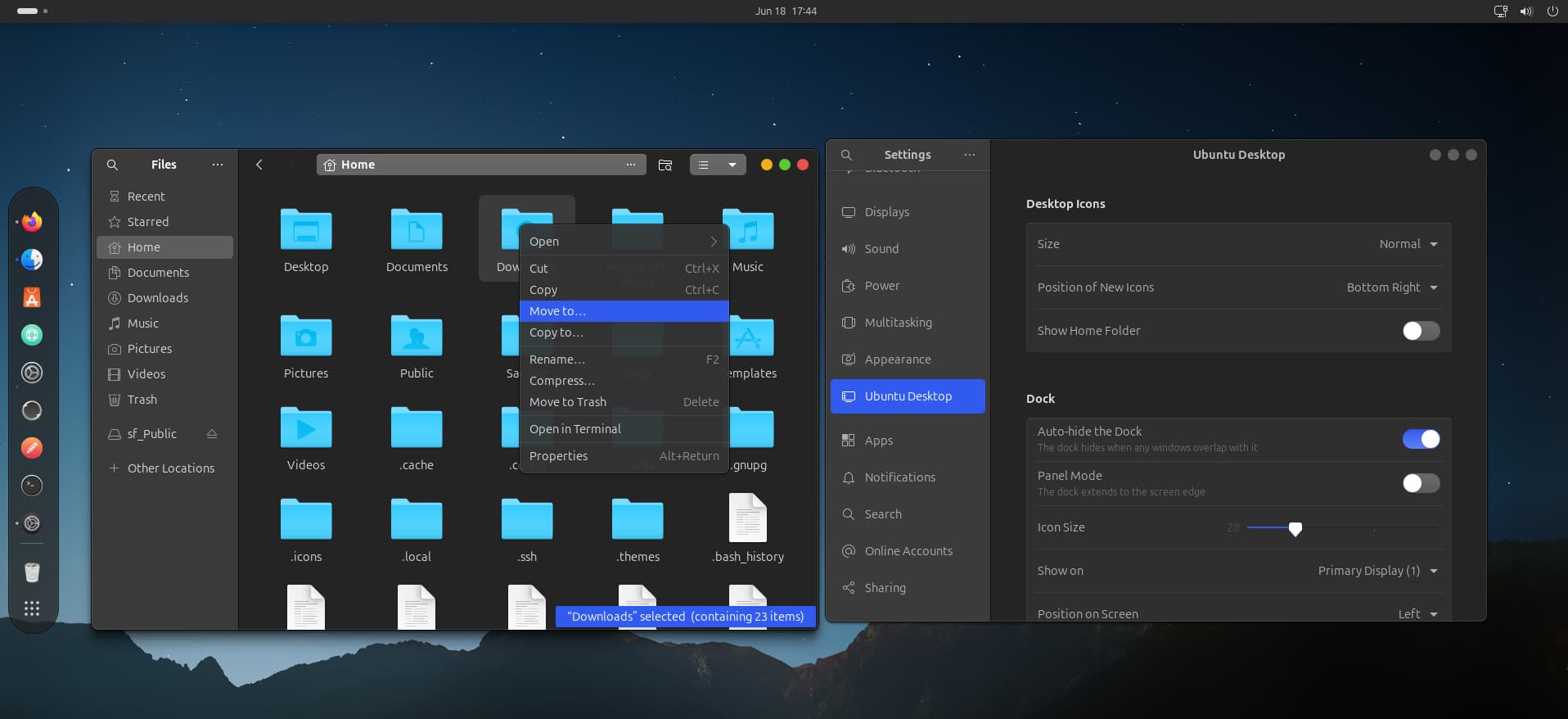Create new folder icon in Files toolbar
This screenshot has height=719, width=1568.
(665, 165)
